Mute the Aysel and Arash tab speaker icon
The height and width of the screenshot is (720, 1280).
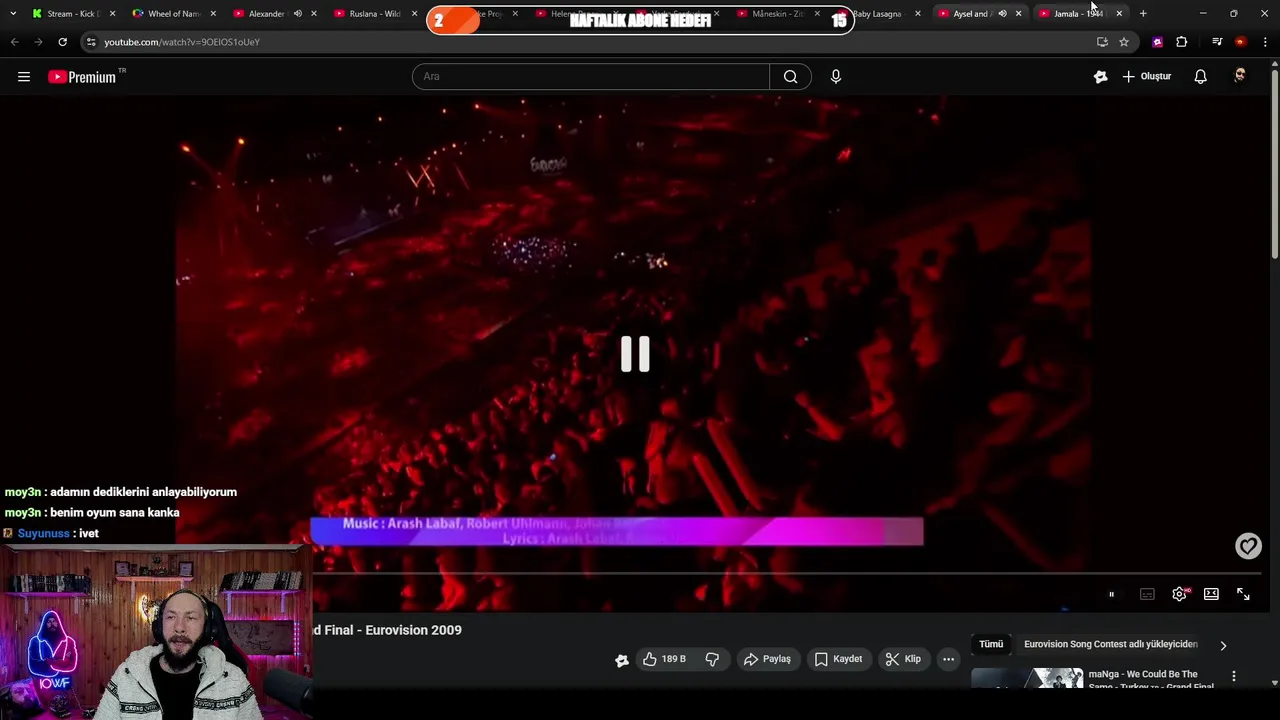(1002, 13)
